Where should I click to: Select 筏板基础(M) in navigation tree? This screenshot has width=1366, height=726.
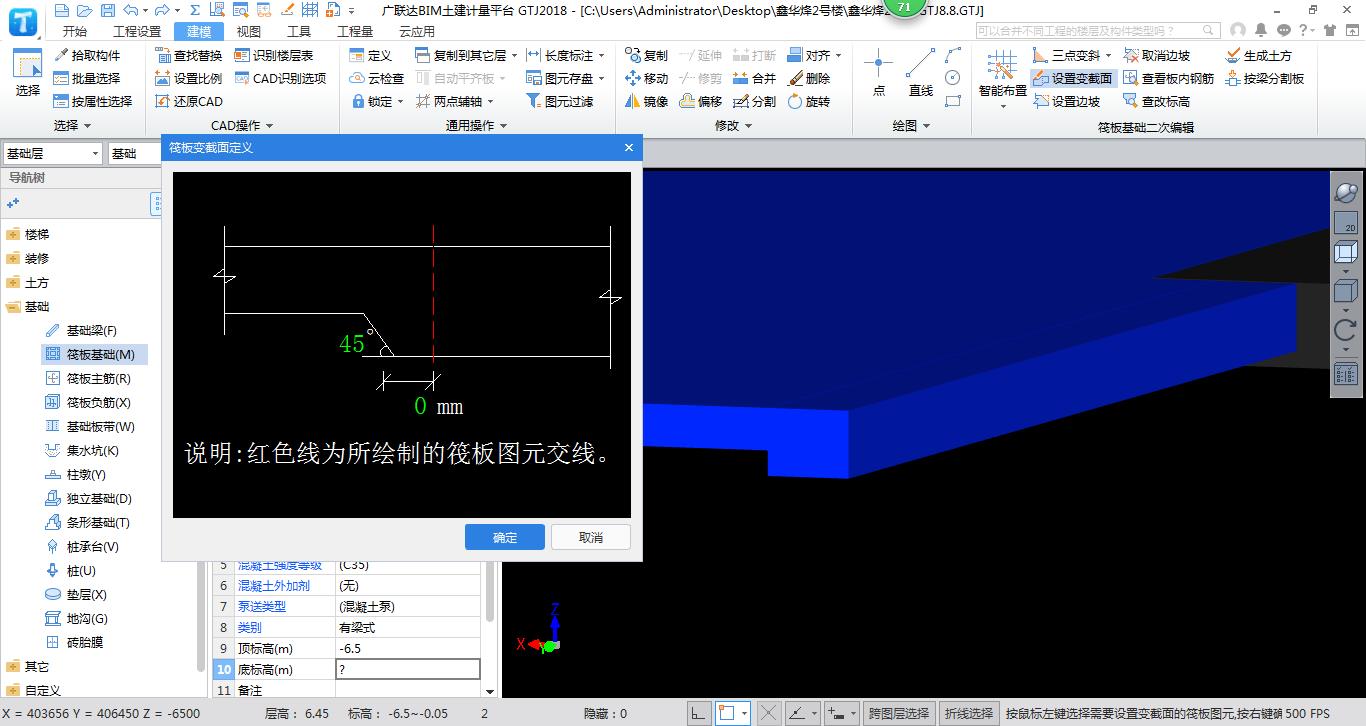pyautogui.click(x=94, y=354)
